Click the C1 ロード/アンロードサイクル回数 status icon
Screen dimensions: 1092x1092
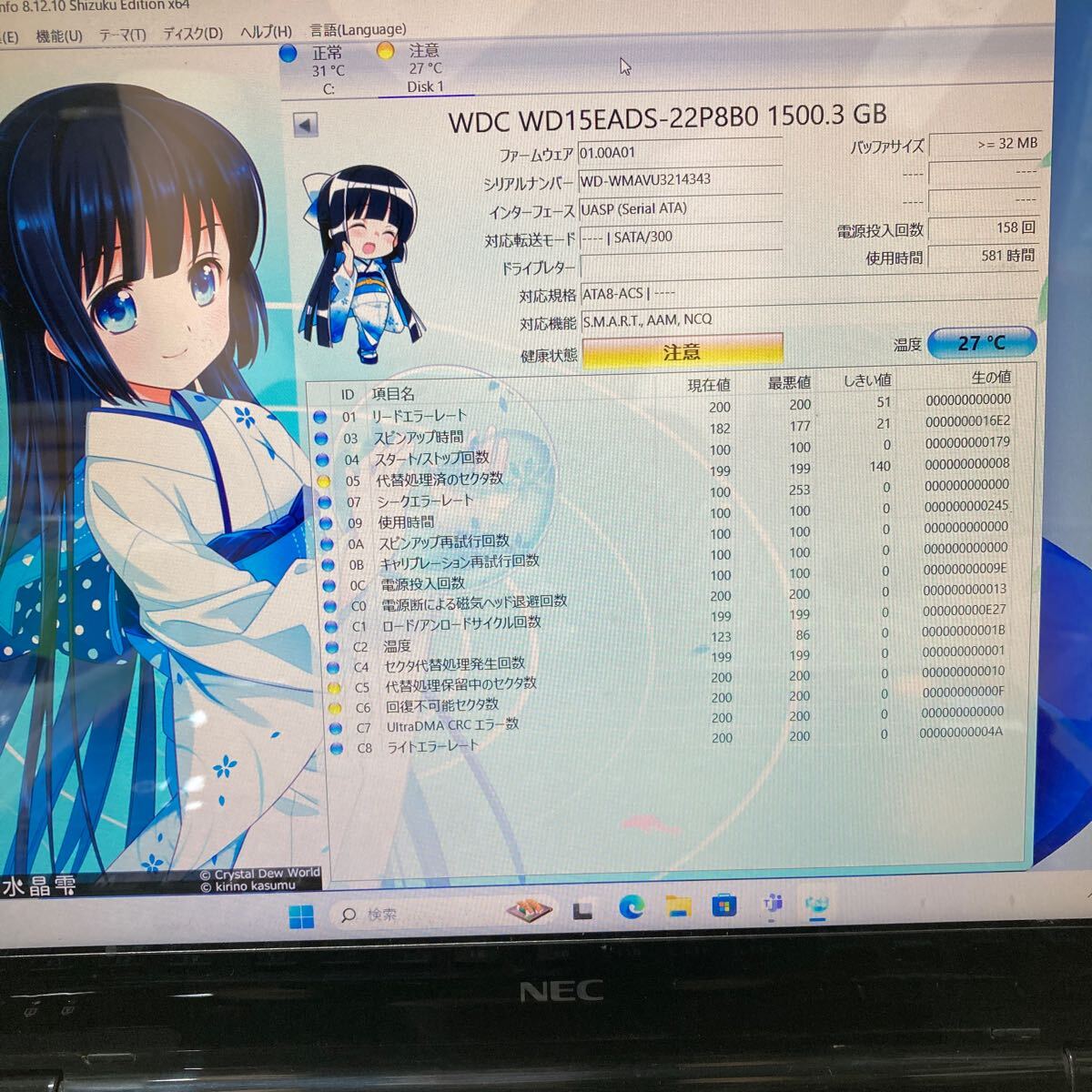coord(329,626)
